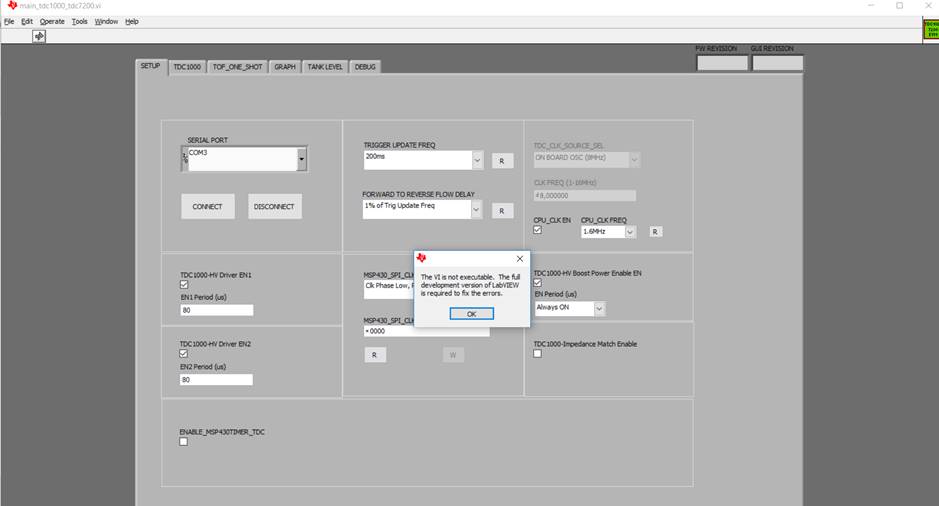Toggle TDC1000-HV Boost Power Enable EN checkbox
Screen dimensions: 939x506
pos(537,282)
